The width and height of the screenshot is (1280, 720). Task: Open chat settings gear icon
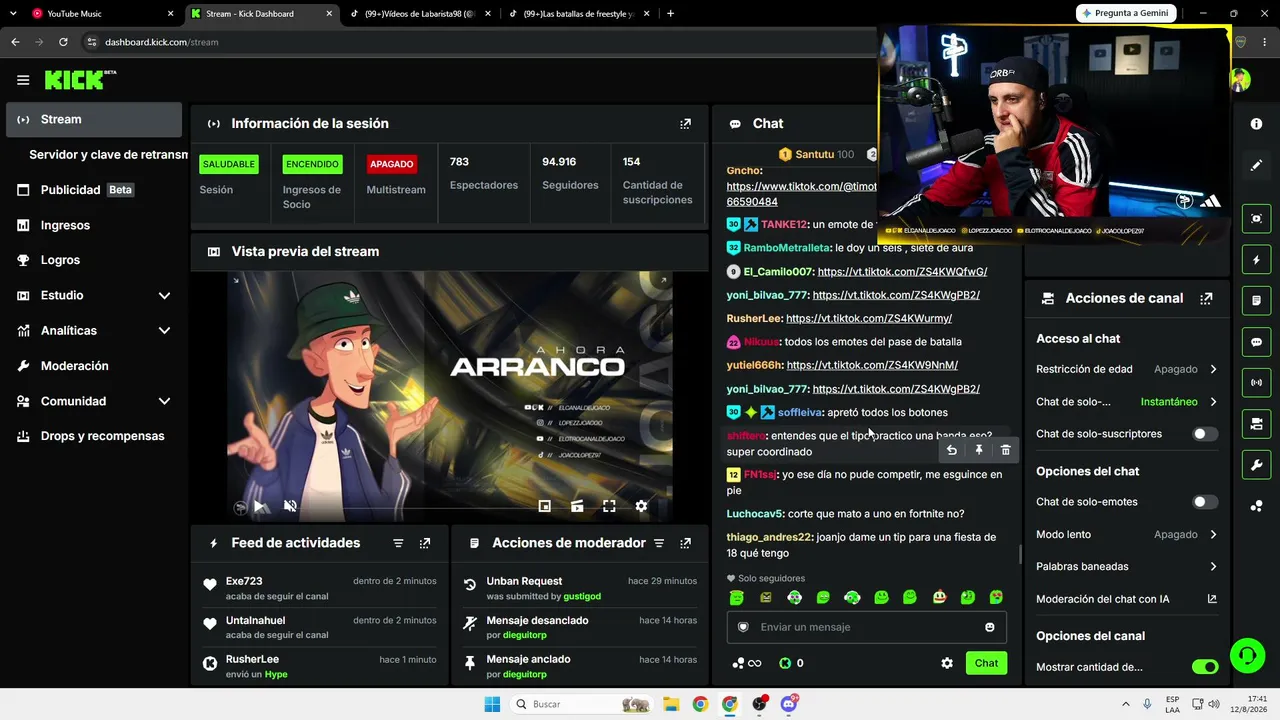point(947,663)
